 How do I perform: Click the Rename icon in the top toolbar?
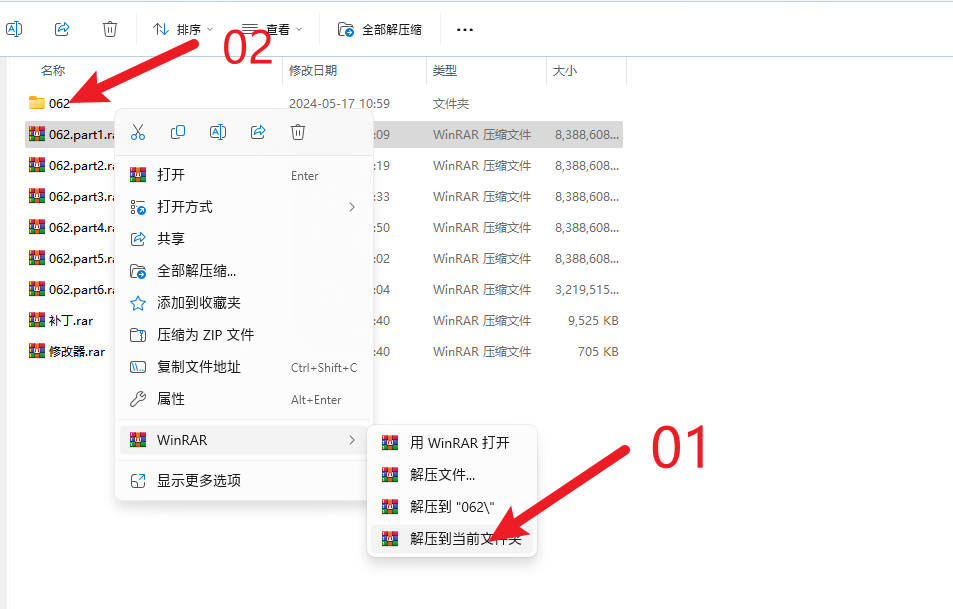[14, 29]
